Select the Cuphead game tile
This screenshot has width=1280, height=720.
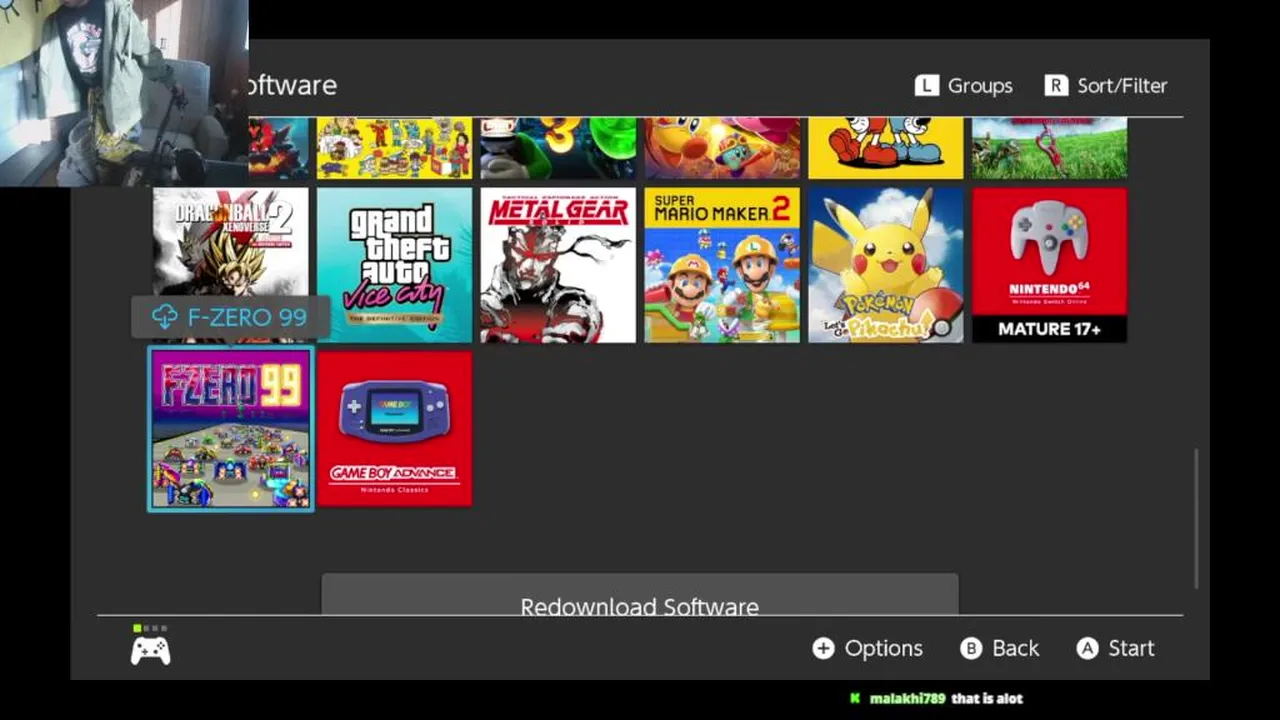pos(886,148)
